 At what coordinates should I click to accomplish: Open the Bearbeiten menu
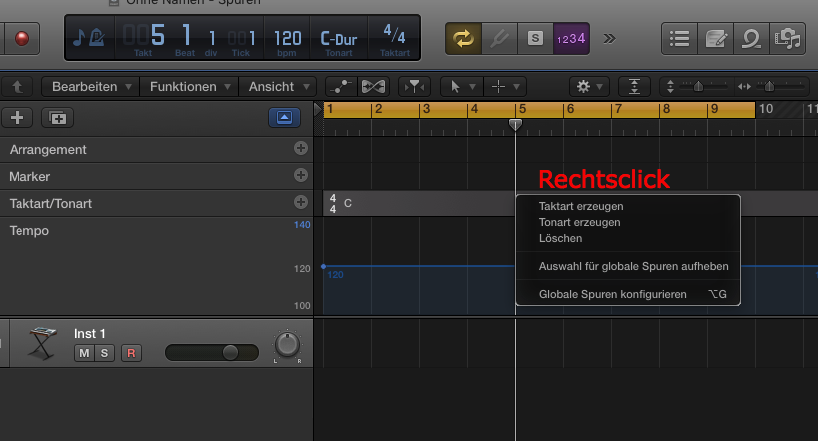point(90,87)
